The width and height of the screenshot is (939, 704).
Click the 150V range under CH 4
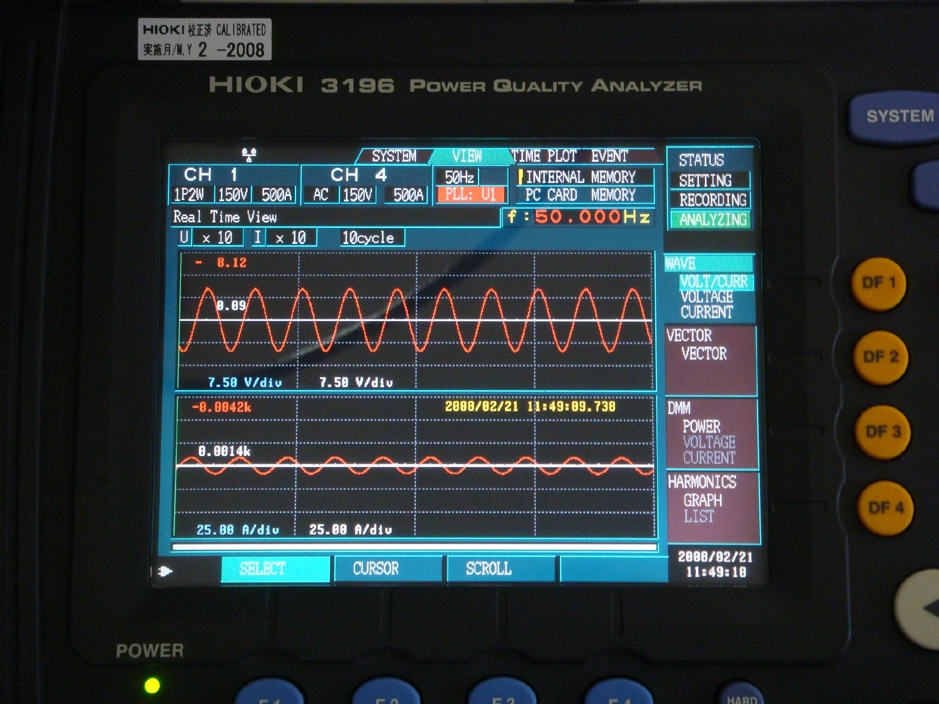click(358, 195)
